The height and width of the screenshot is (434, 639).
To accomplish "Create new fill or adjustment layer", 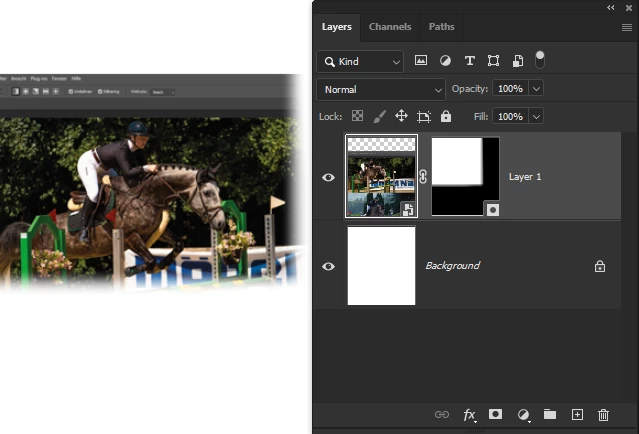I will [523, 415].
